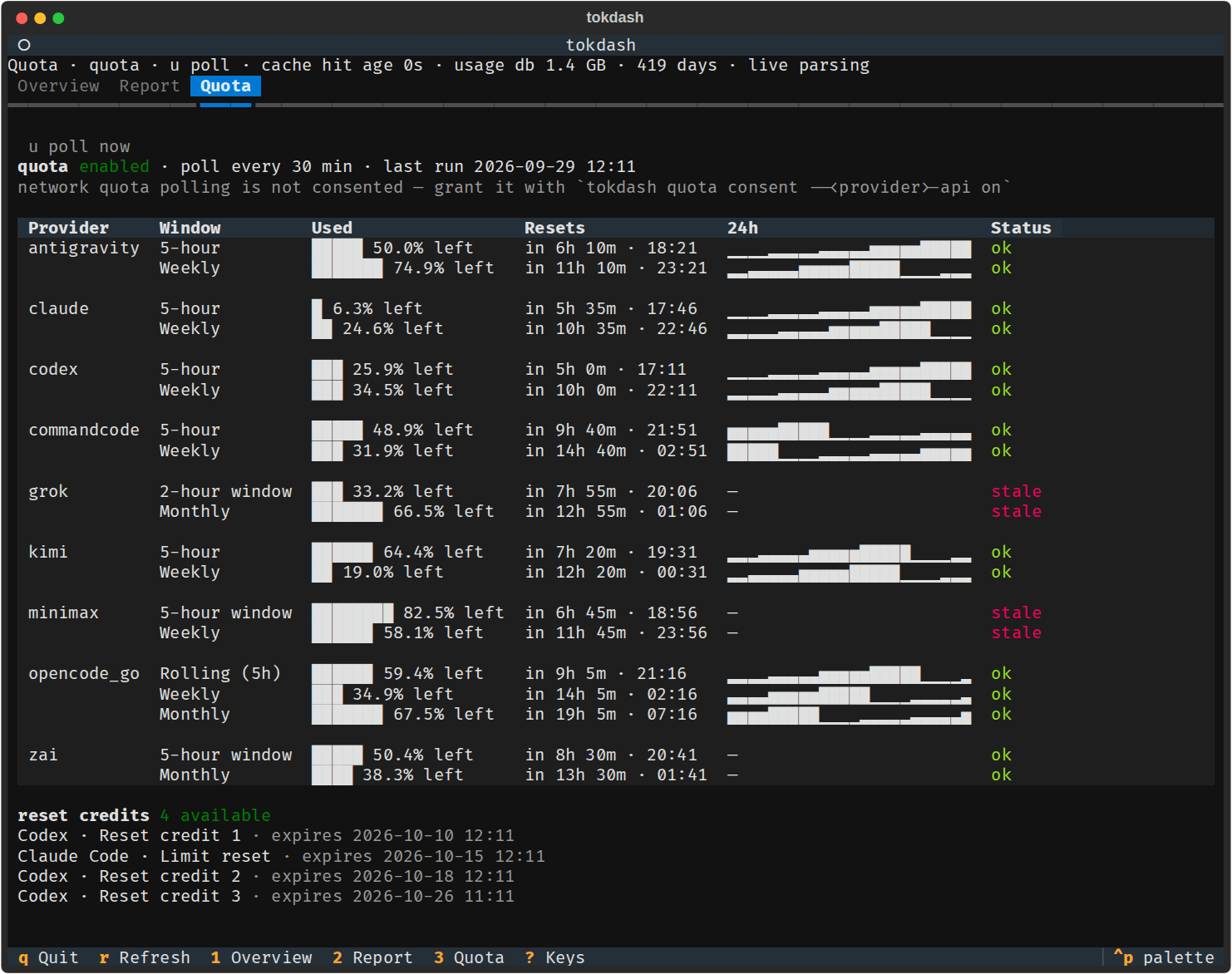The height and width of the screenshot is (974, 1232).
Task: Click the Used column header
Action: [x=332, y=228]
